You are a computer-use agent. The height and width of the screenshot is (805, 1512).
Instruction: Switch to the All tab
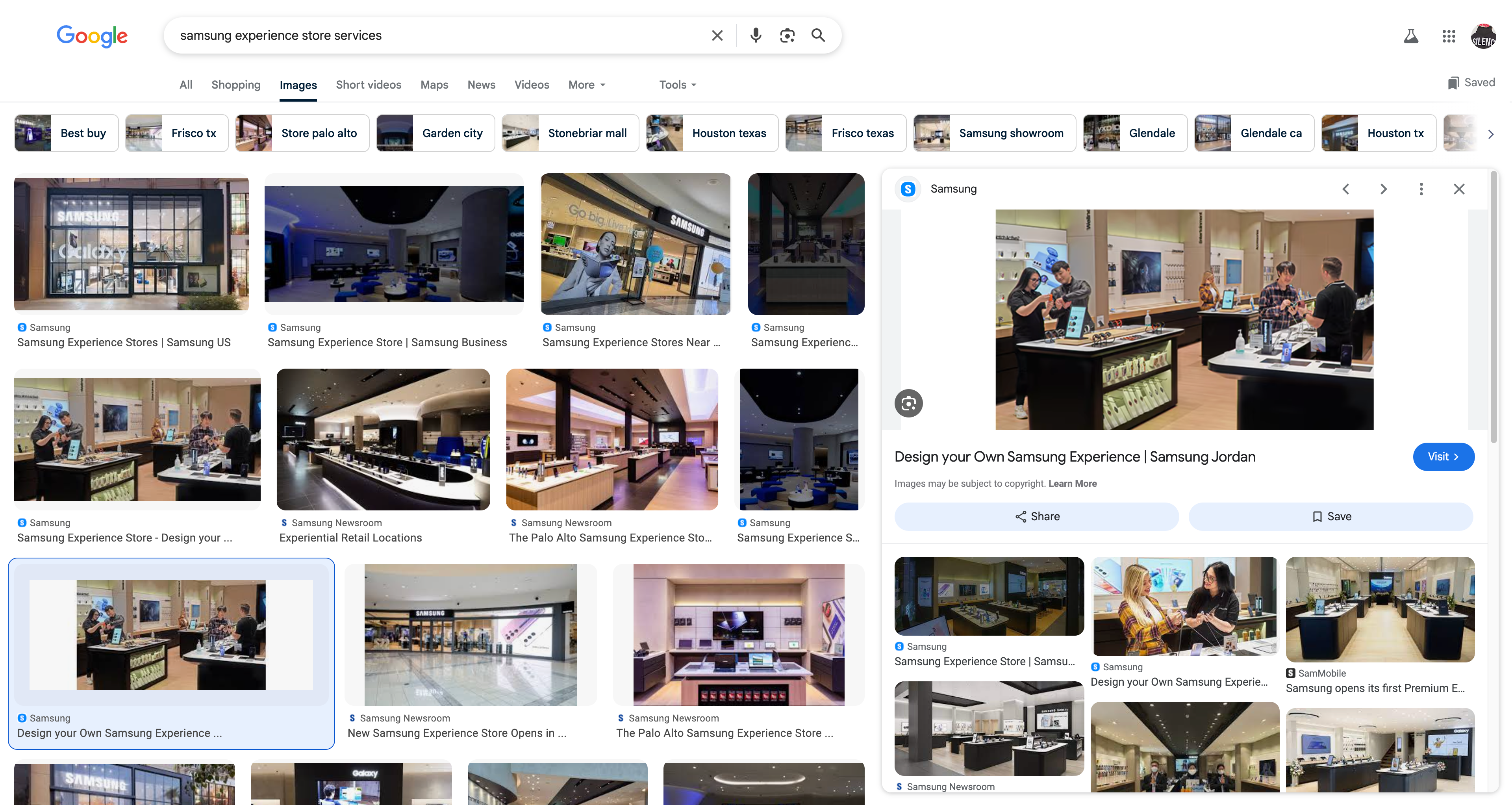tap(186, 85)
